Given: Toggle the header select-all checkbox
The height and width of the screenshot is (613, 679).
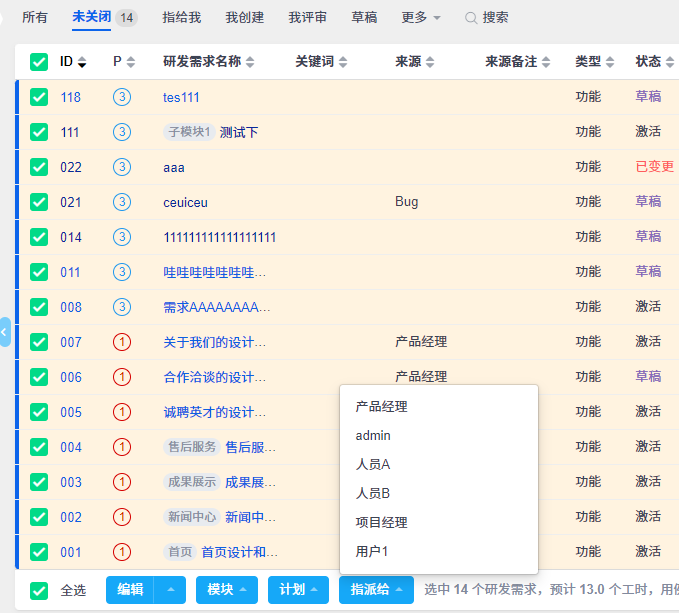Looking at the screenshot, I should [39, 62].
